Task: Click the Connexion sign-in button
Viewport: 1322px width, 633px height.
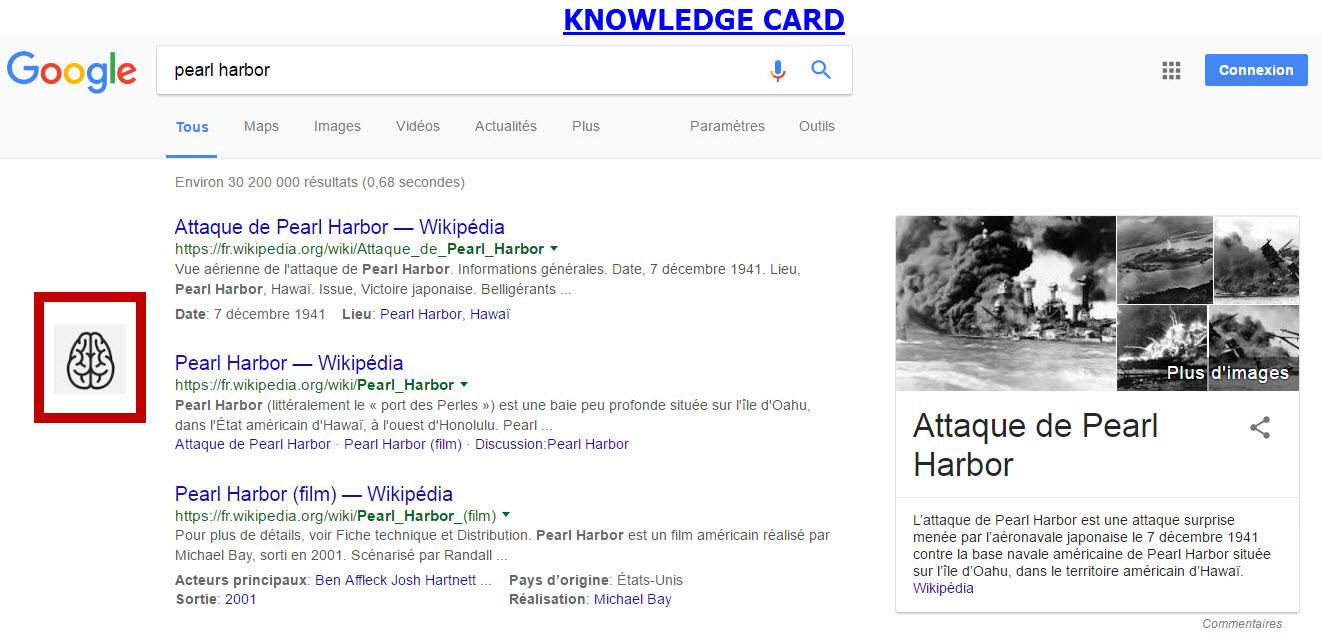Action: [x=1256, y=70]
